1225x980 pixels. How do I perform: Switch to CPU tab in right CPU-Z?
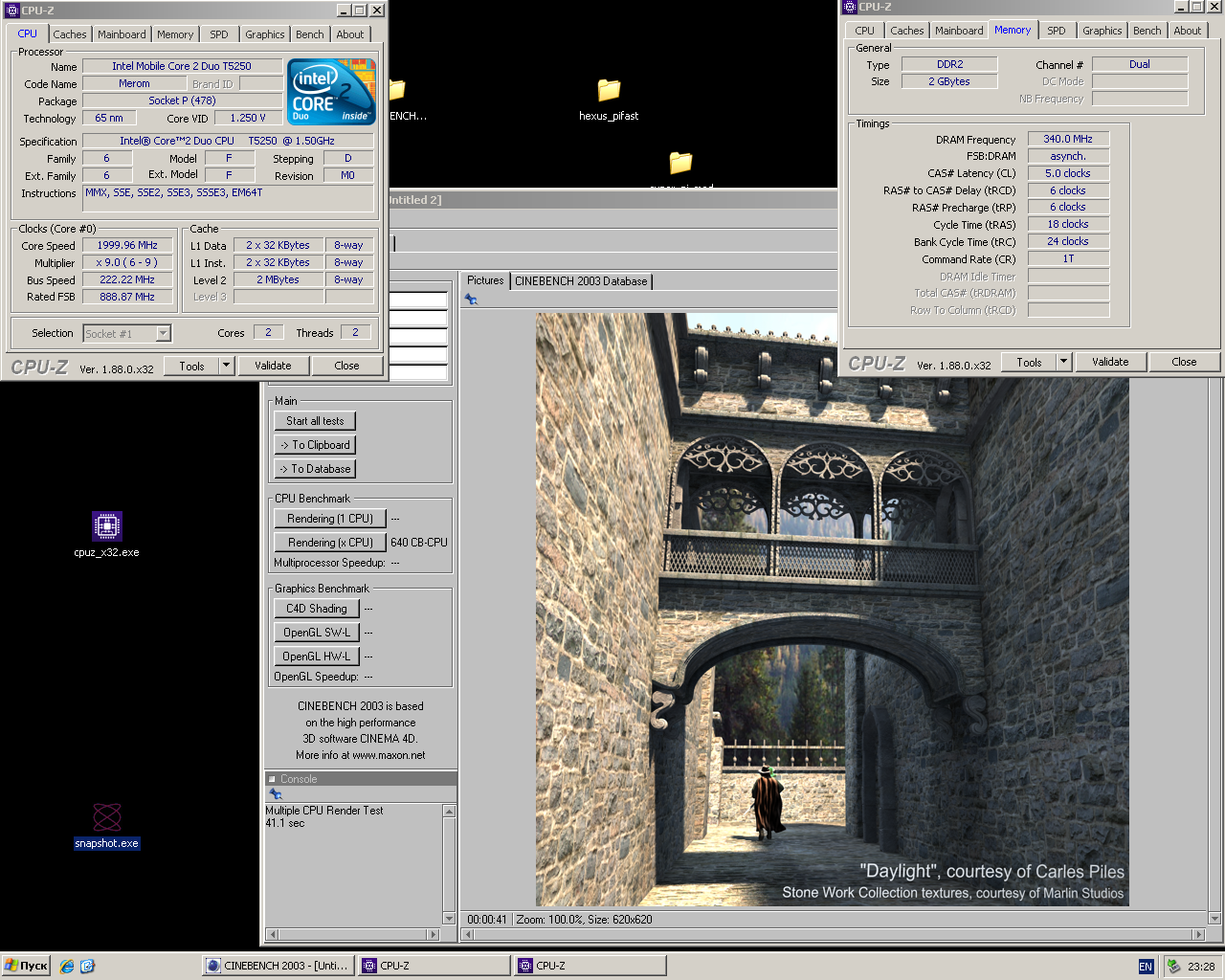click(x=865, y=31)
